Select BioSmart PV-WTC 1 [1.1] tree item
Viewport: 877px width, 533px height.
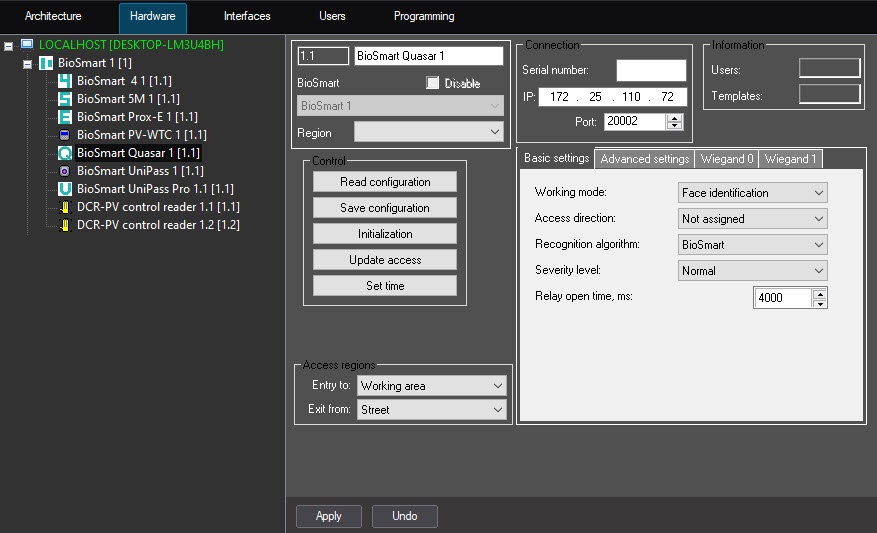pyautogui.click(x=142, y=135)
